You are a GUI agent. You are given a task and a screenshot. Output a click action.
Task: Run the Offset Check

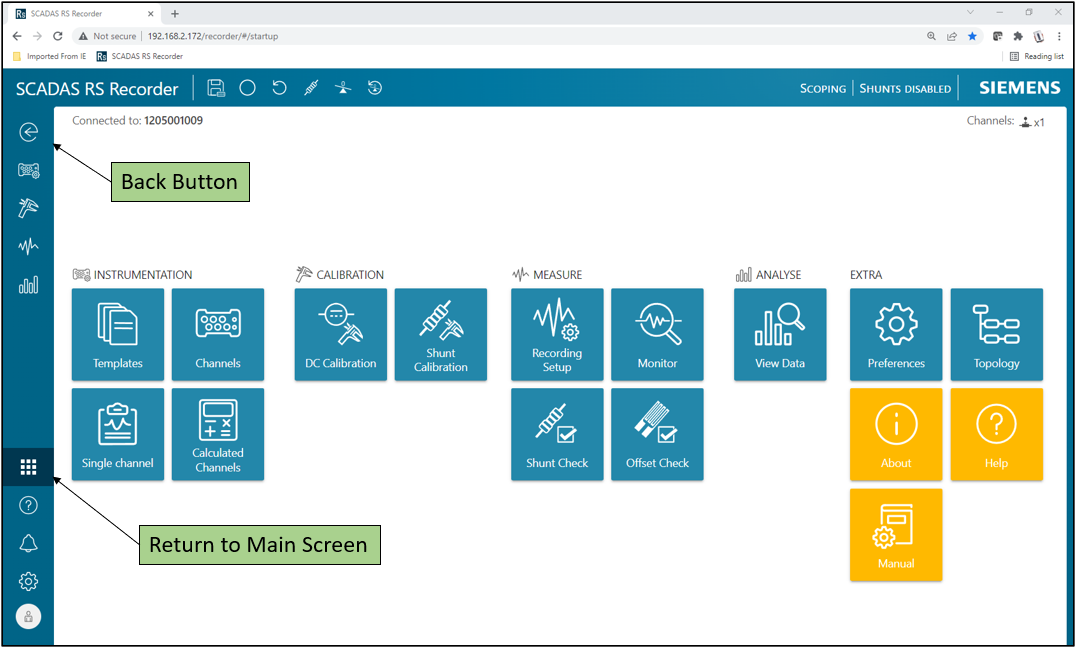(657, 434)
